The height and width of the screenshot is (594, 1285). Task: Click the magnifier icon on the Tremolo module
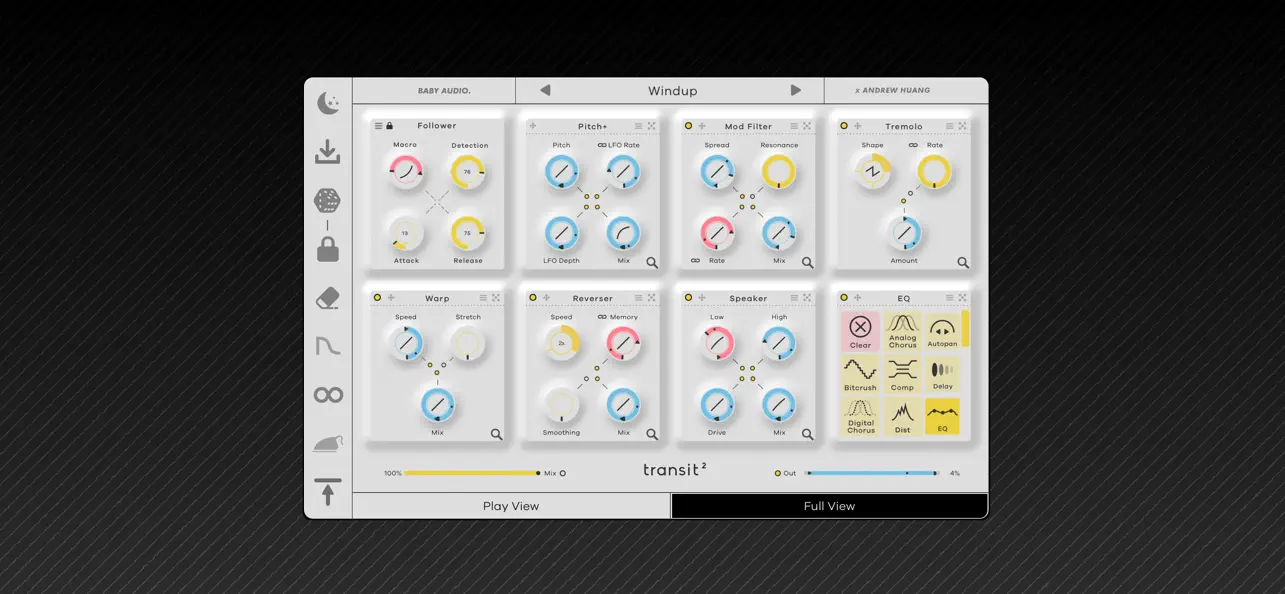coord(963,263)
